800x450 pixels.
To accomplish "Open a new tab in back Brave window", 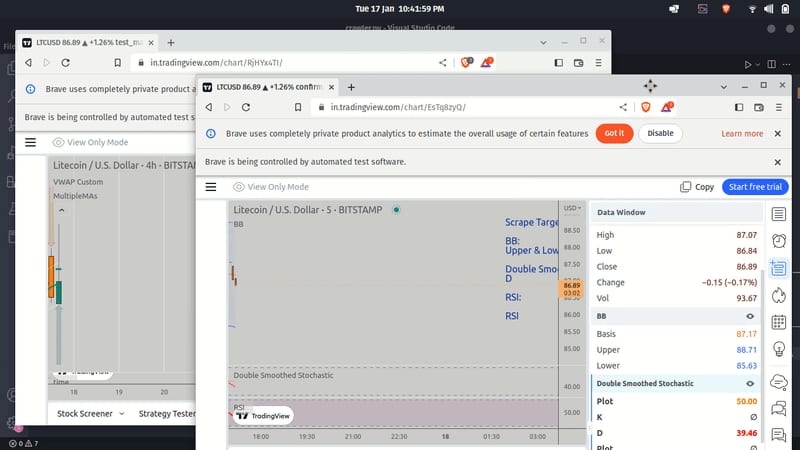I will (x=171, y=43).
